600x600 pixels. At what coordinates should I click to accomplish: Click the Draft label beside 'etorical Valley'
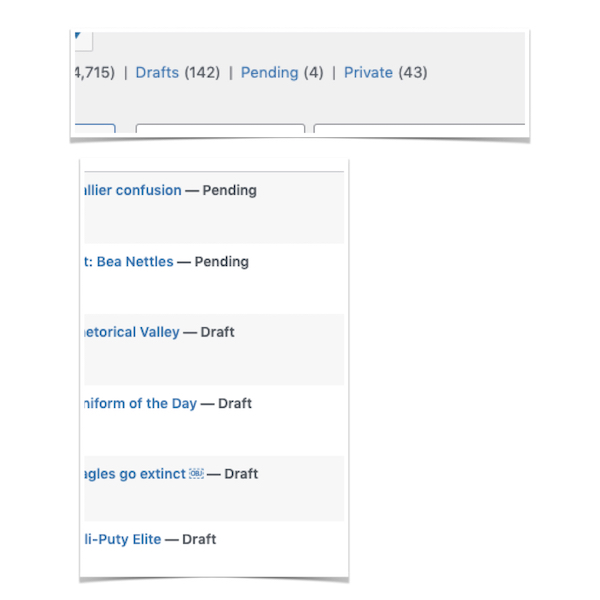tap(217, 332)
